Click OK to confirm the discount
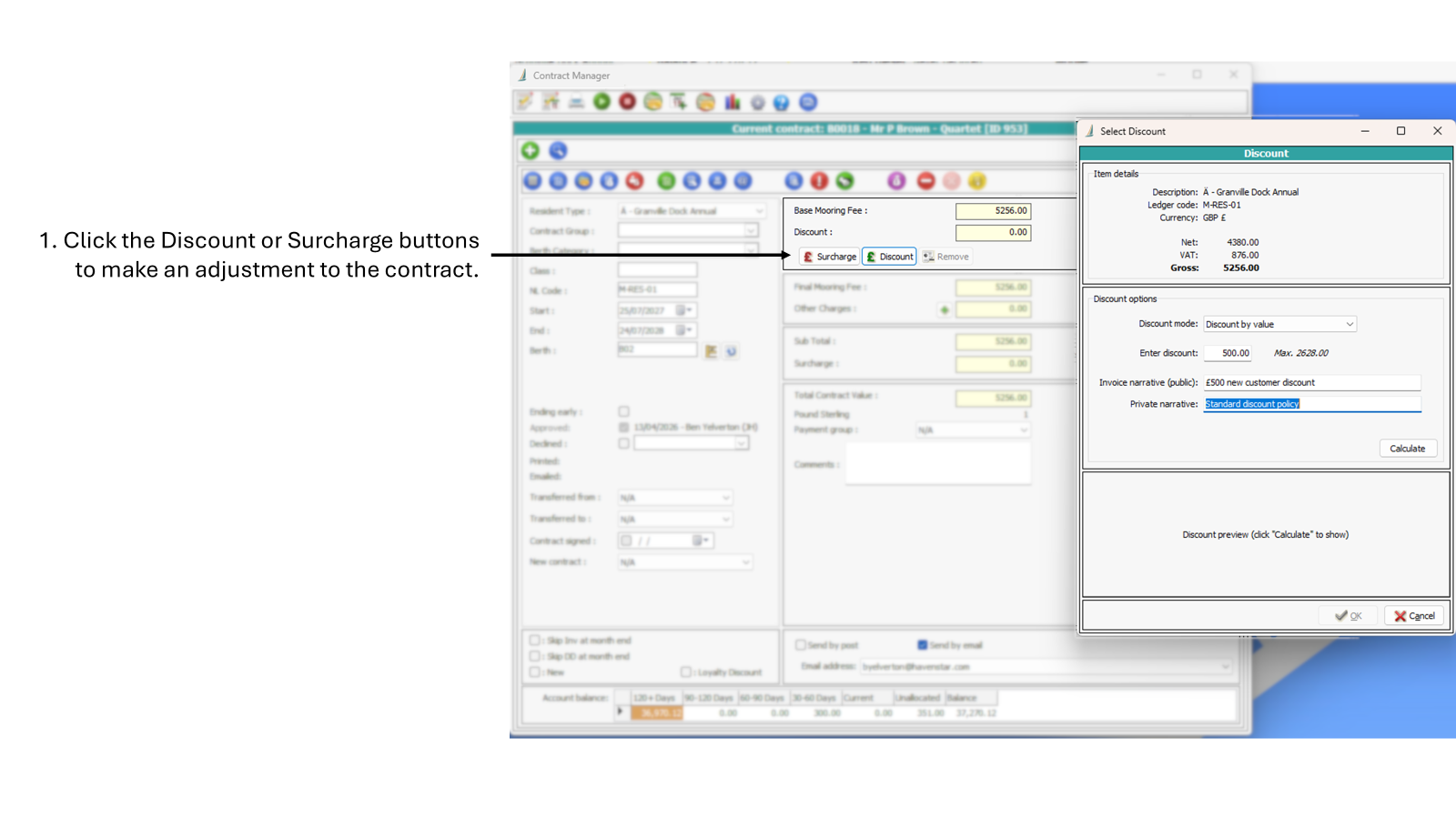The width and height of the screenshot is (1456, 819). coord(1346,615)
